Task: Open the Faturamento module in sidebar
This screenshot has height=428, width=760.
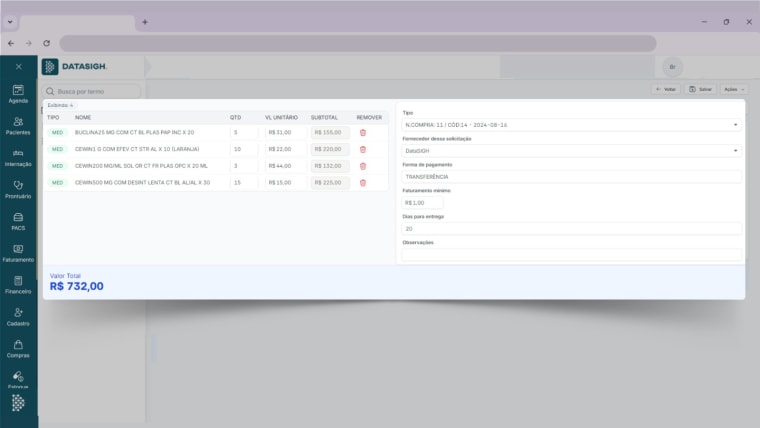Action: click(18, 254)
